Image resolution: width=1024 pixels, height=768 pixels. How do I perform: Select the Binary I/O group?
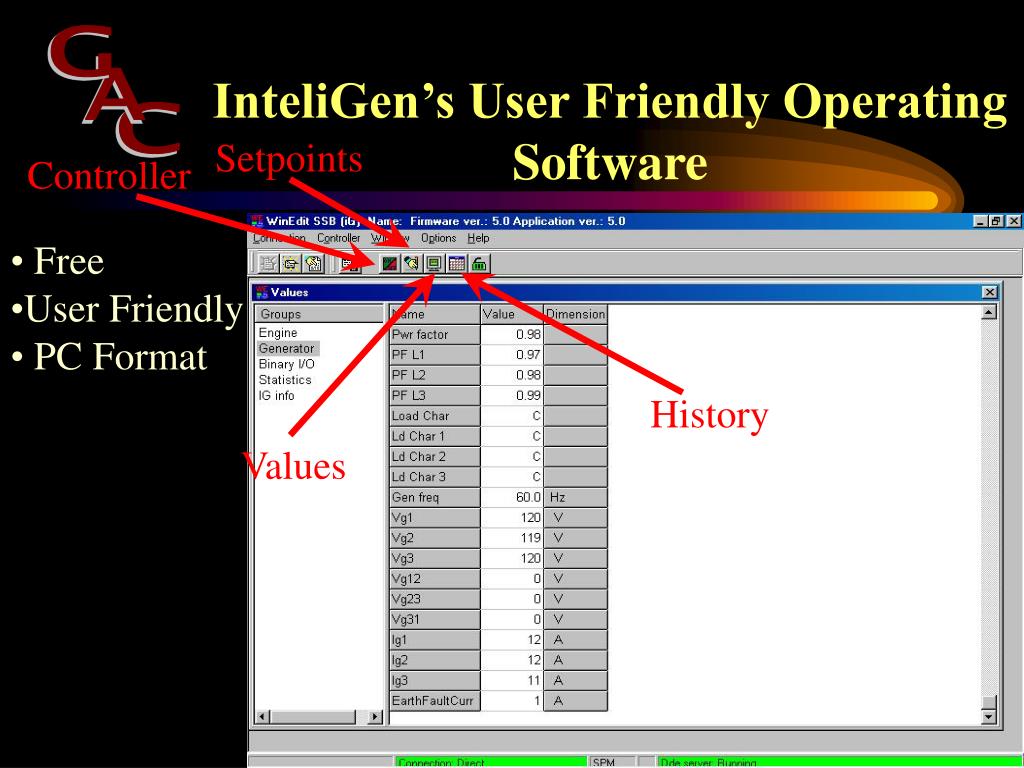pos(286,364)
